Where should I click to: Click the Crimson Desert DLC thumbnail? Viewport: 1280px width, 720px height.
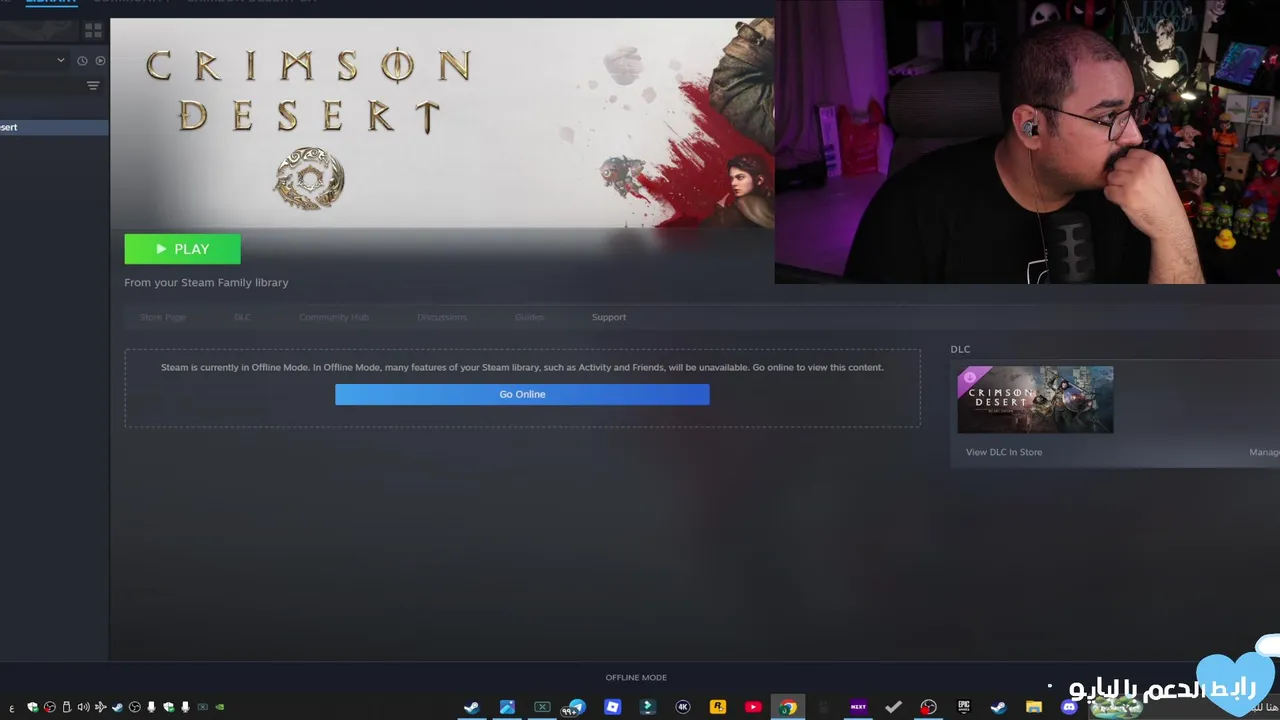pos(1035,400)
